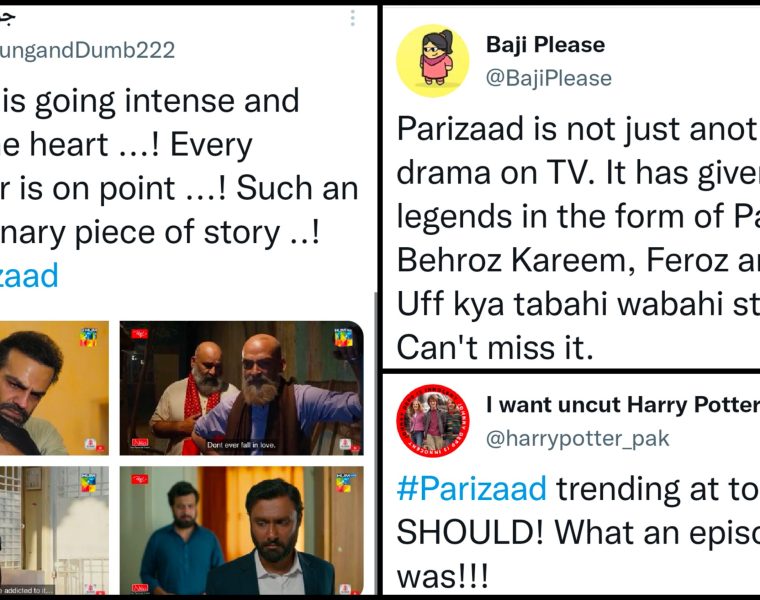This screenshot has width=760, height=600.
Task: Click the Hum TV logo on blazer man image
Action: coord(344,483)
